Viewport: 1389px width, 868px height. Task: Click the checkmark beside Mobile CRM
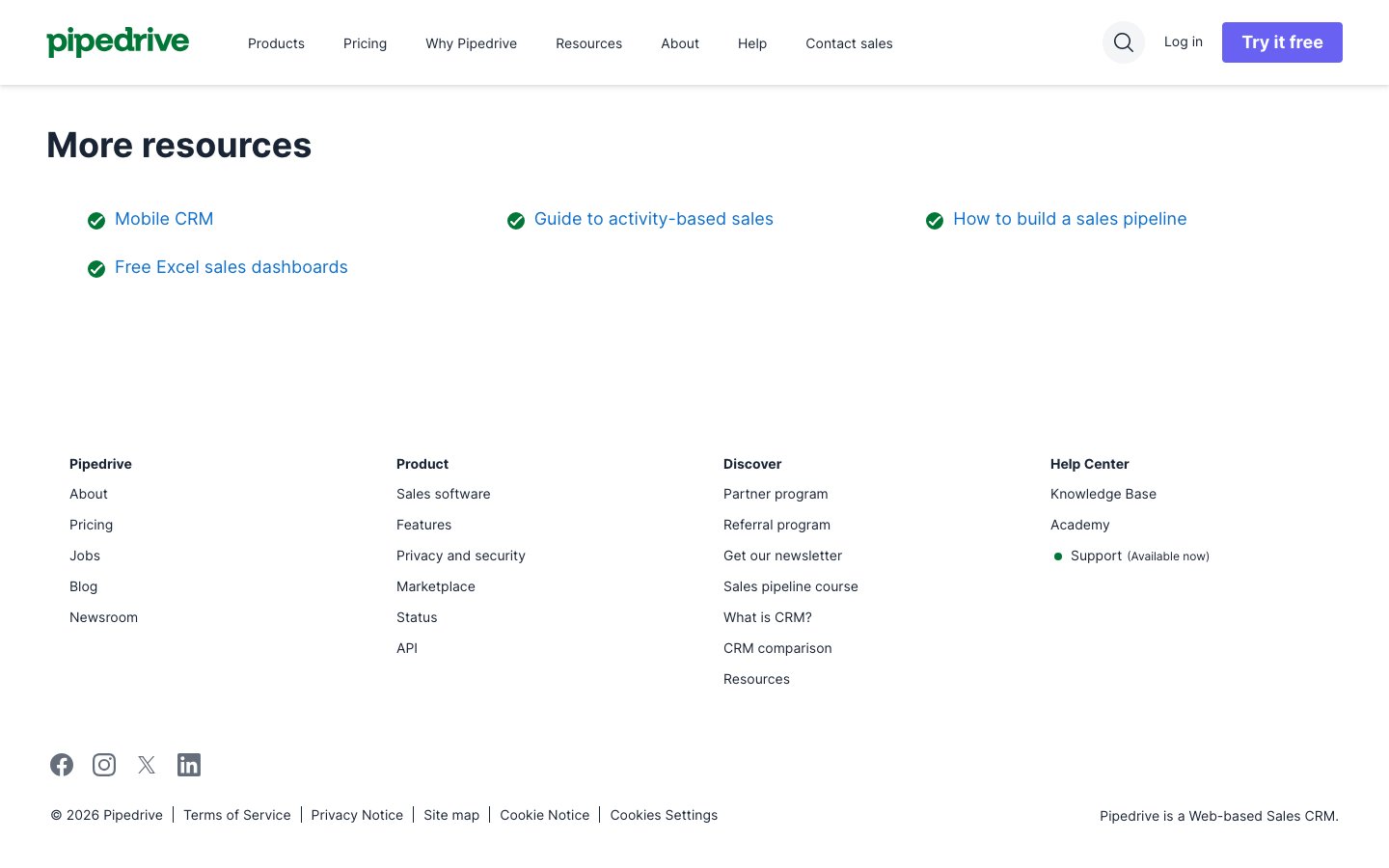coord(96,220)
